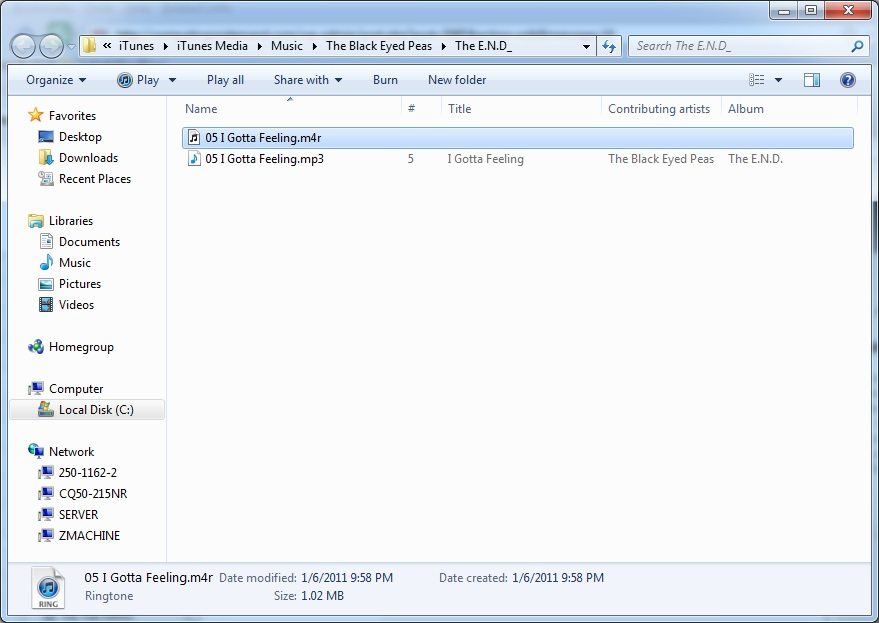Screen dimensions: 879x623
Task: Click the Computer icon in navigation pane
Action: pyautogui.click(x=35, y=389)
